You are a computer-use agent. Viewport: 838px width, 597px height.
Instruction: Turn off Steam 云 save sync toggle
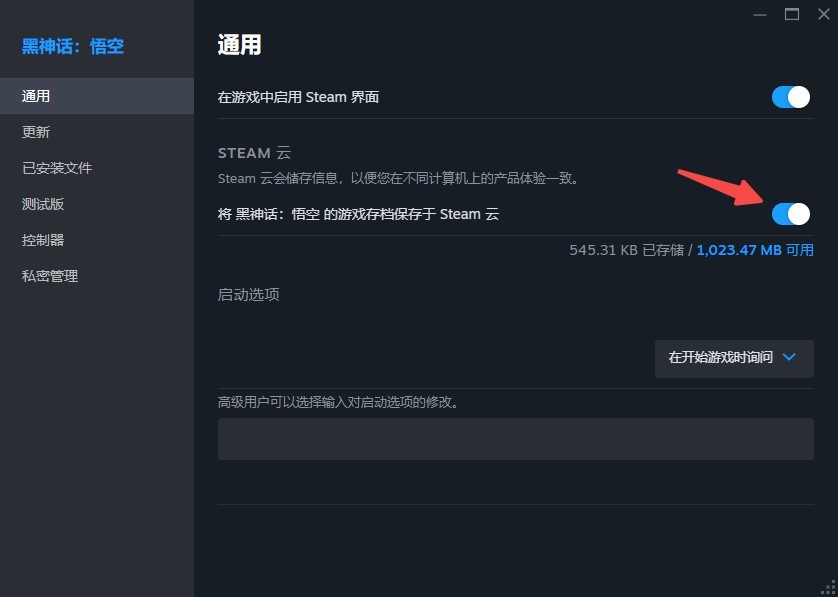pyautogui.click(x=790, y=214)
